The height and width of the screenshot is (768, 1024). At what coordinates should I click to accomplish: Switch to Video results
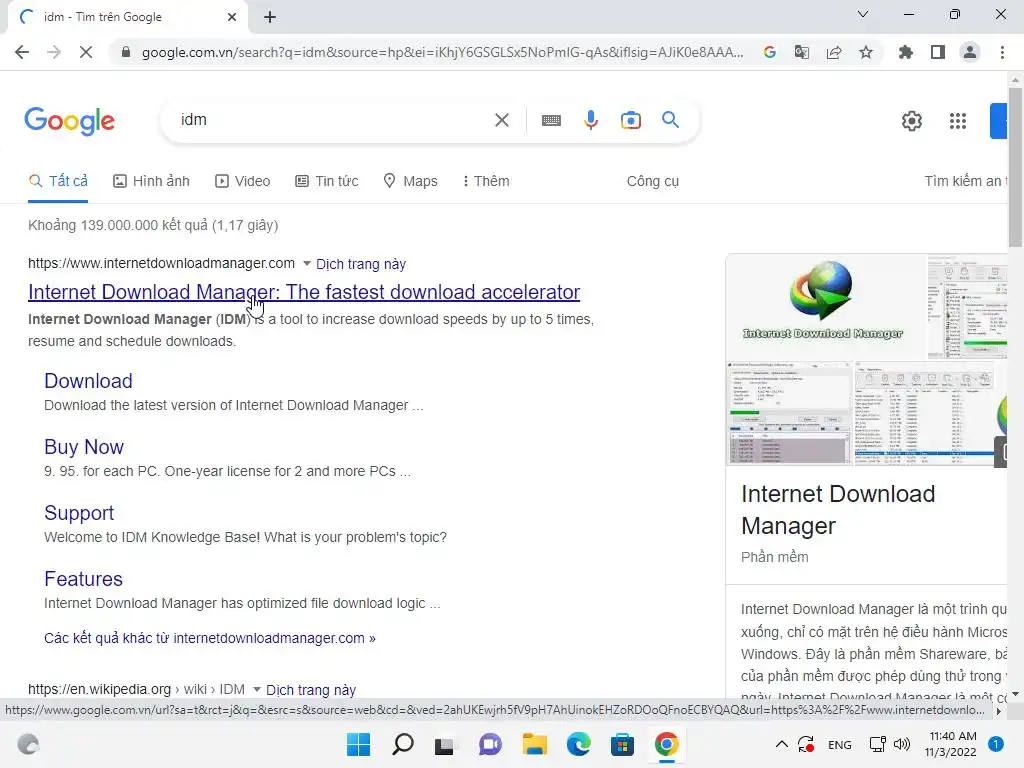(x=243, y=181)
